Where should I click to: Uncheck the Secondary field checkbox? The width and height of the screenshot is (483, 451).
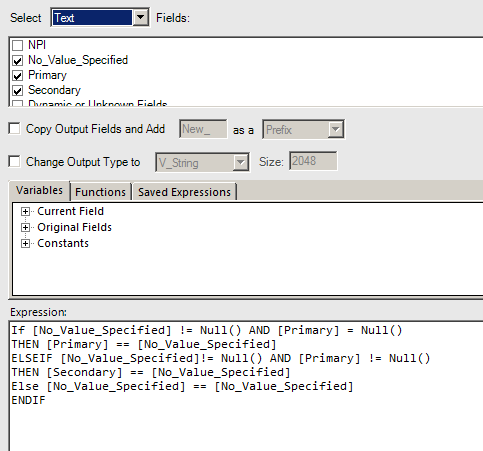click(17, 90)
